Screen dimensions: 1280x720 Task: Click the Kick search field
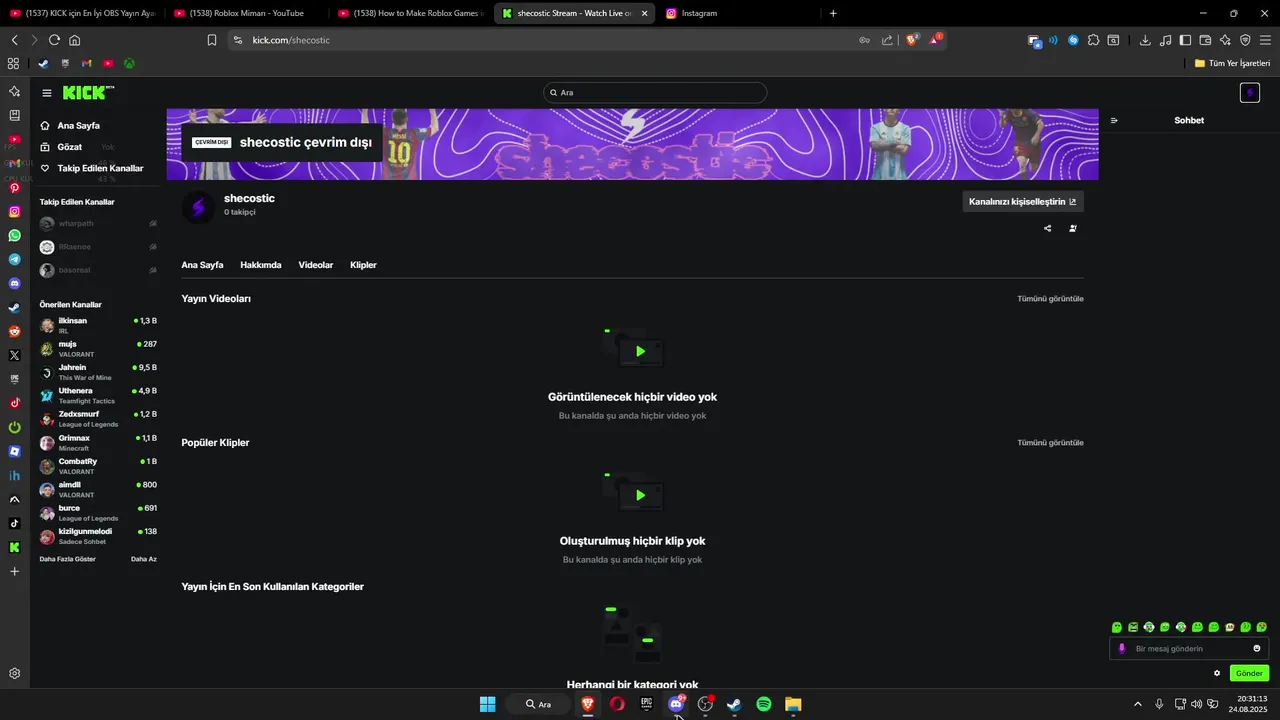tap(655, 92)
